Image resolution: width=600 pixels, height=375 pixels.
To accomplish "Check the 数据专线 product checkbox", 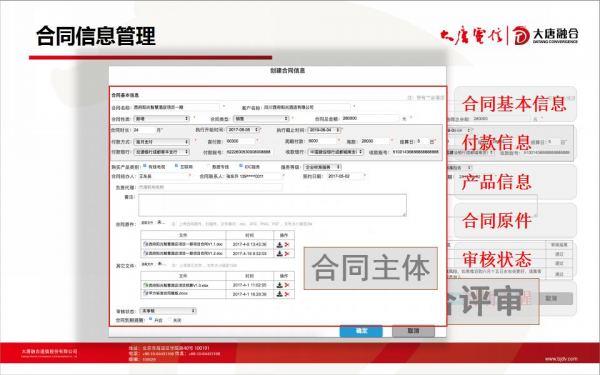I will pos(209,166).
